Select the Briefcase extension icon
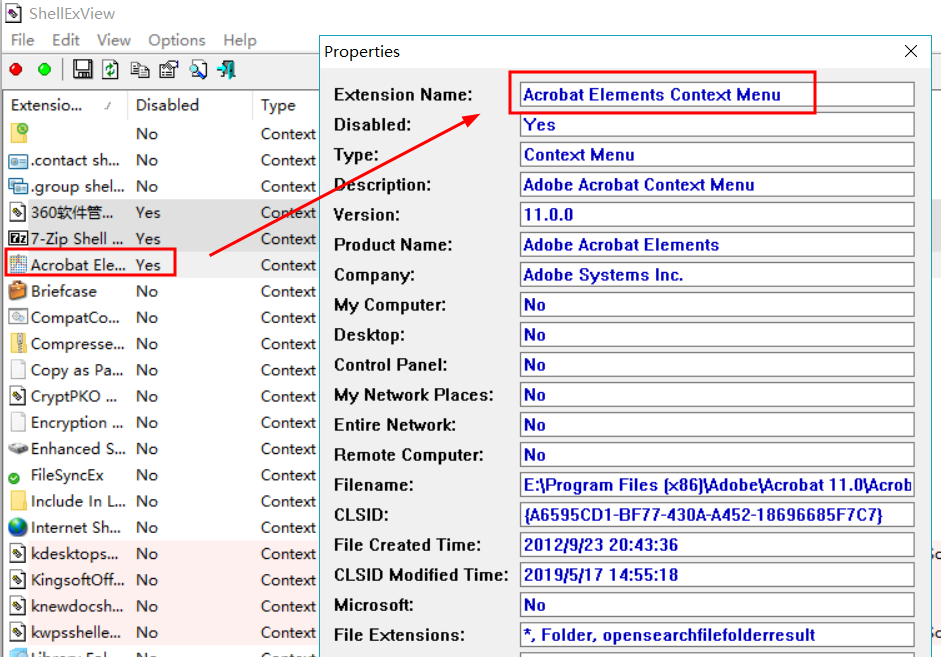This screenshot has height=657, width=941. coord(18,291)
